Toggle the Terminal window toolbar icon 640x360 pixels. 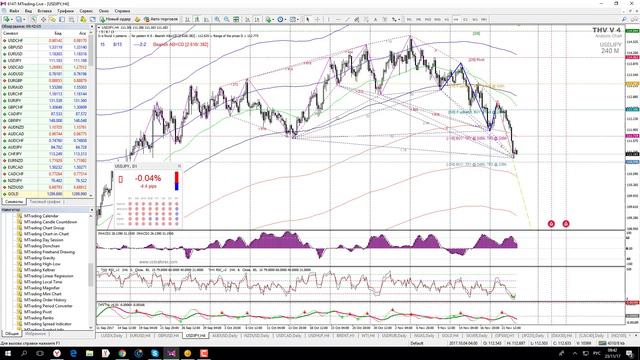[x=62, y=19]
